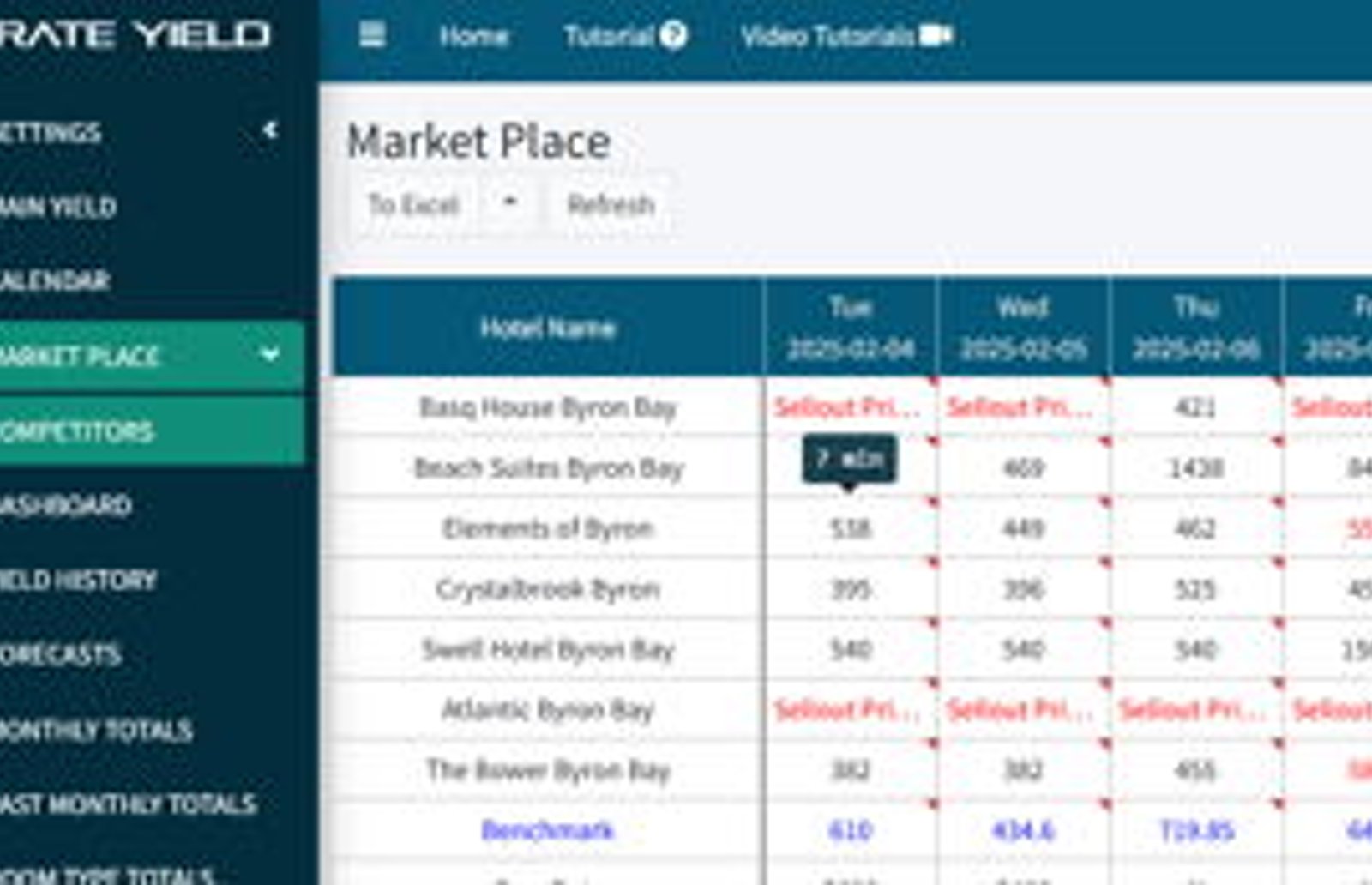
Task: Sort by Hotel Name column header
Action: (548, 328)
